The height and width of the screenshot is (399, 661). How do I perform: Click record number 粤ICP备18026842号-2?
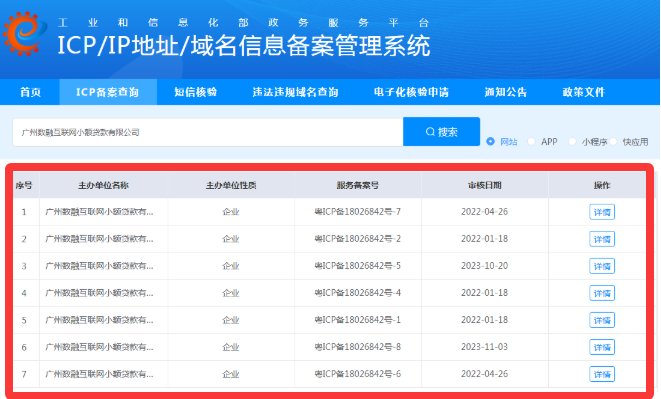coord(357,239)
